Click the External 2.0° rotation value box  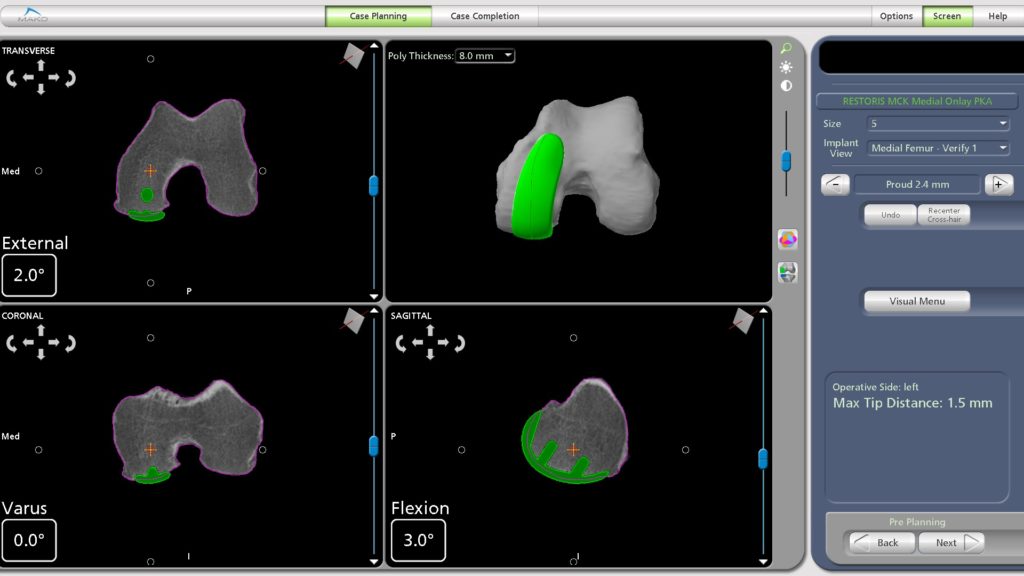[x=29, y=276]
